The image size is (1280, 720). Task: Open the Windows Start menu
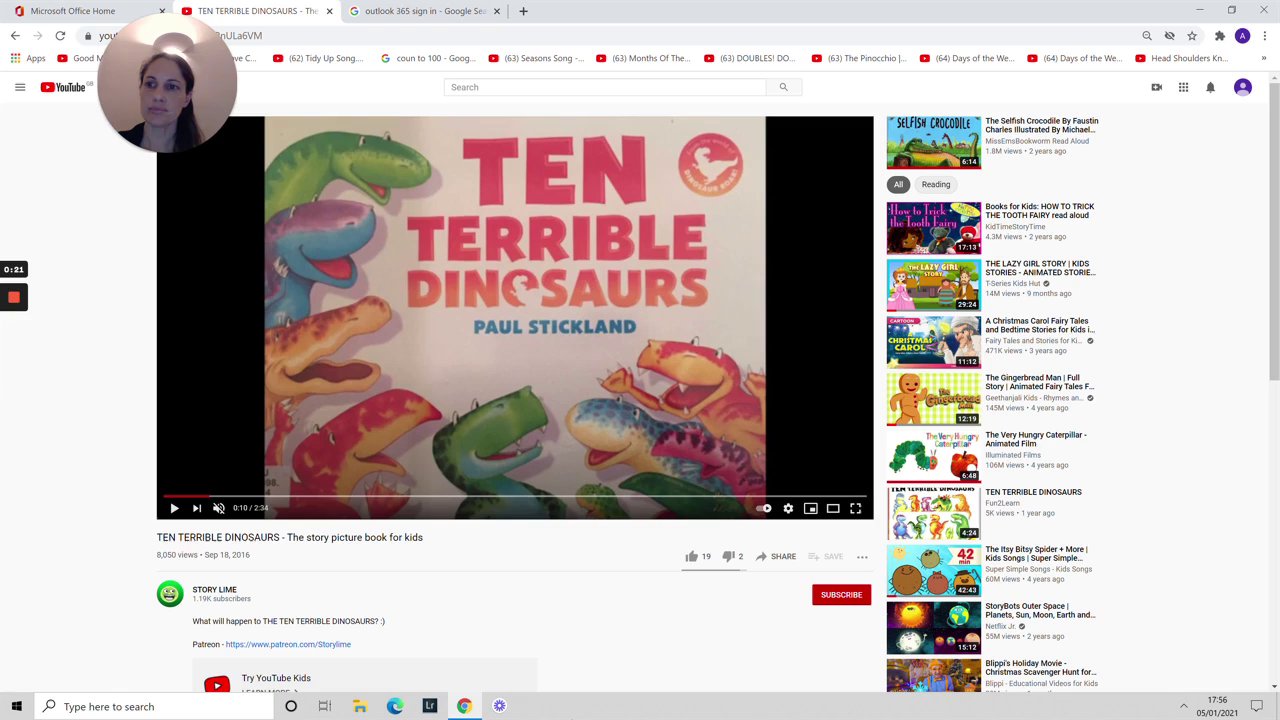[x=16, y=706]
